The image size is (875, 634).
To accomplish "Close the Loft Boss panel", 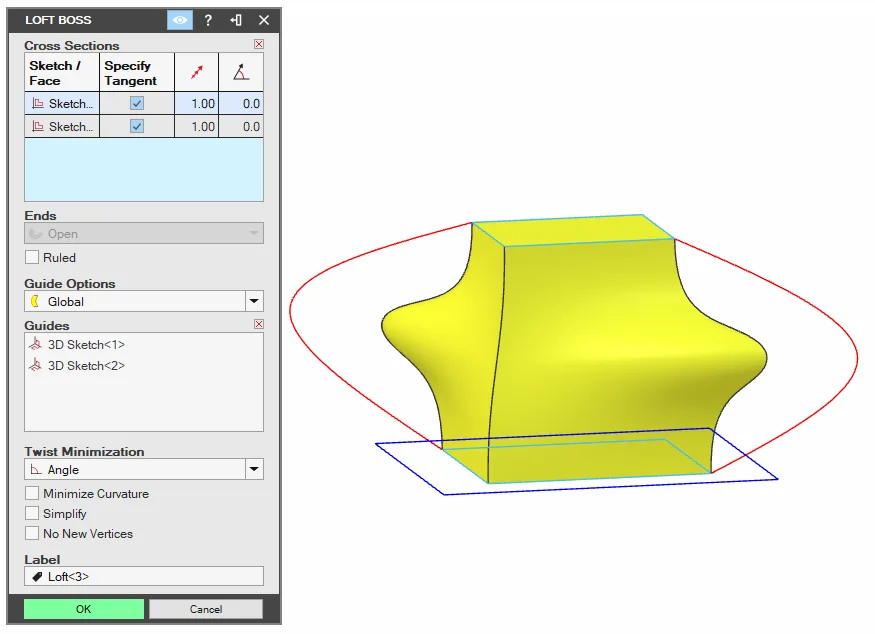I will pyautogui.click(x=264, y=20).
